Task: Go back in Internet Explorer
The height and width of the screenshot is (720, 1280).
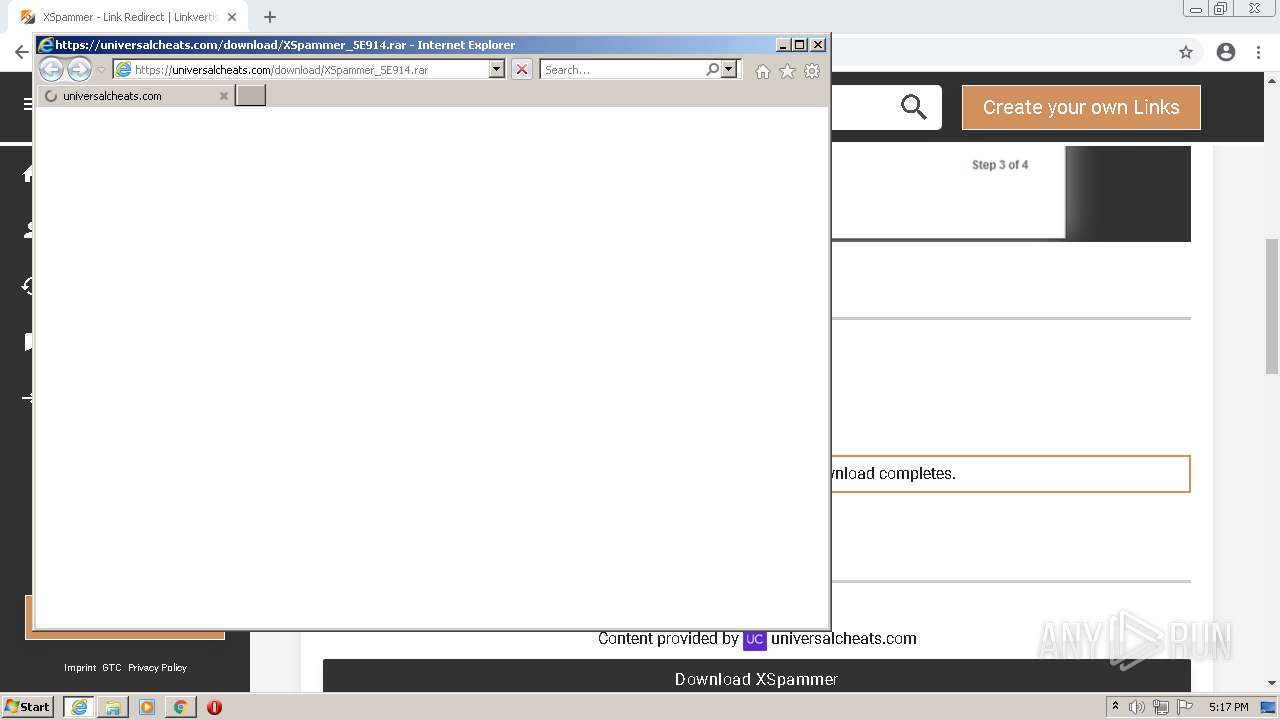Action: point(51,69)
